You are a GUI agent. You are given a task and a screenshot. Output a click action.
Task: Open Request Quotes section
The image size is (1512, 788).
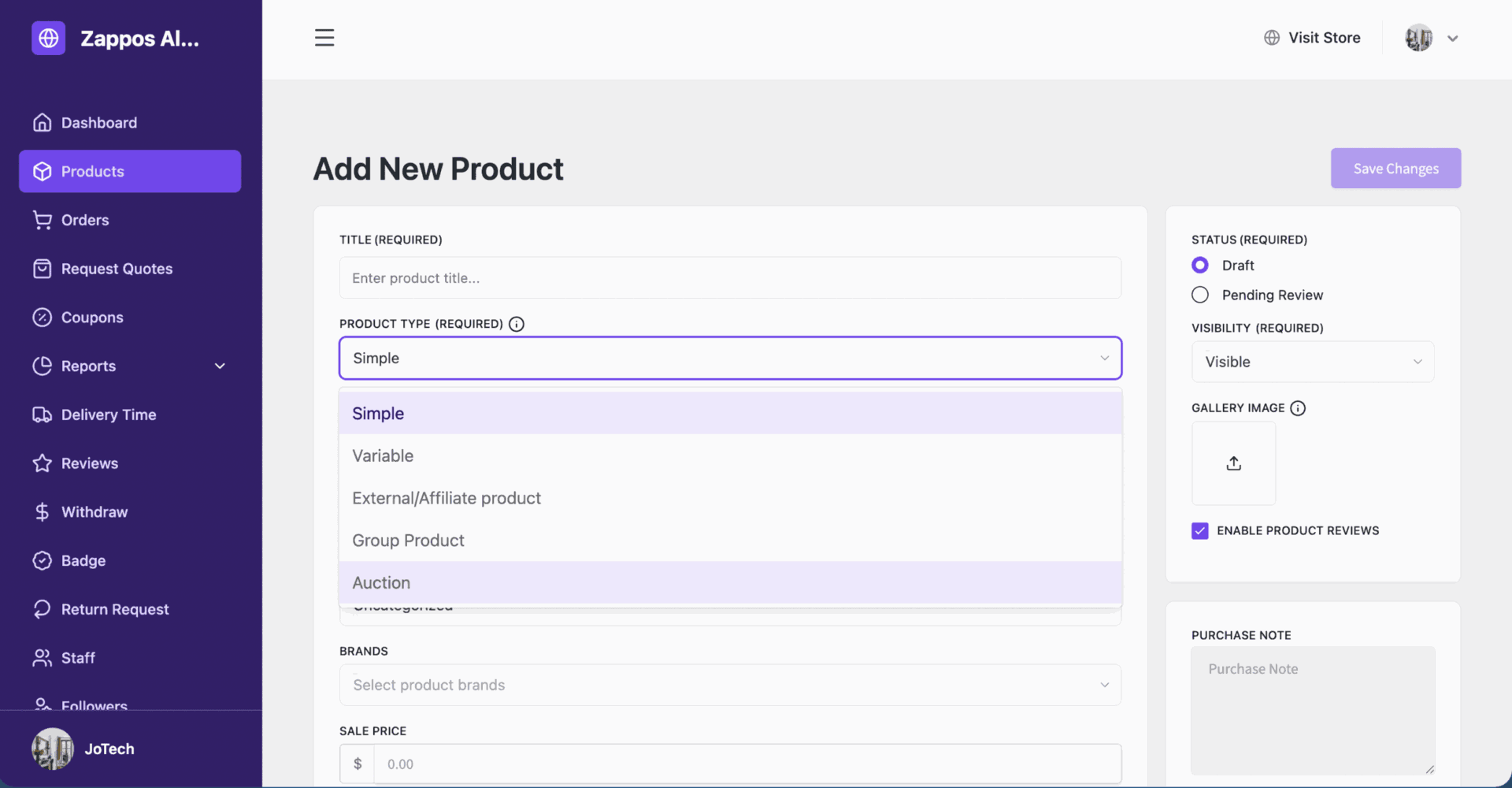coord(130,269)
